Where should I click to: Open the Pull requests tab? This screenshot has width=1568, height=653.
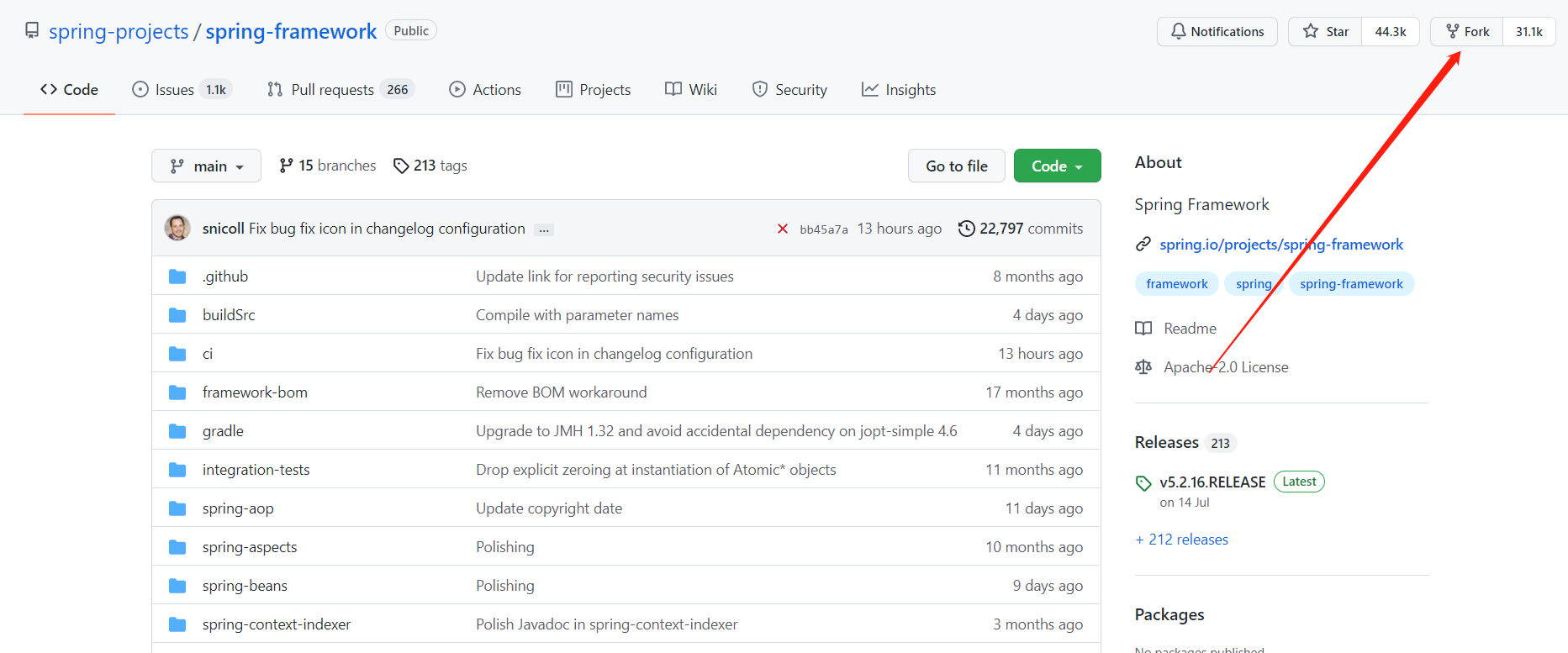pos(341,89)
